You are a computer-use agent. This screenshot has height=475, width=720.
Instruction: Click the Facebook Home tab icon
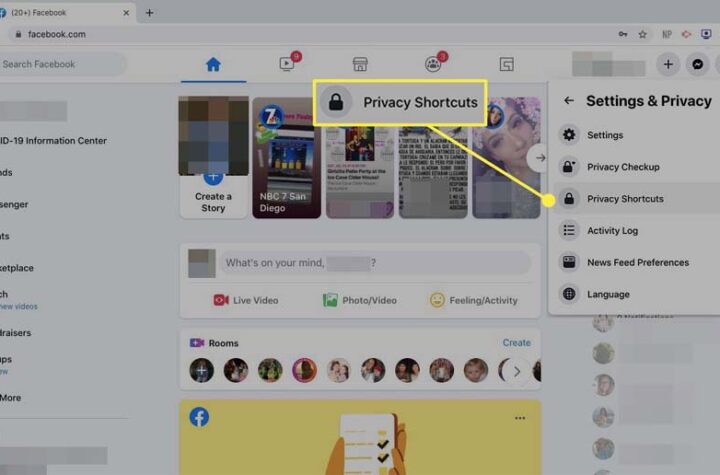tap(212, 64)
